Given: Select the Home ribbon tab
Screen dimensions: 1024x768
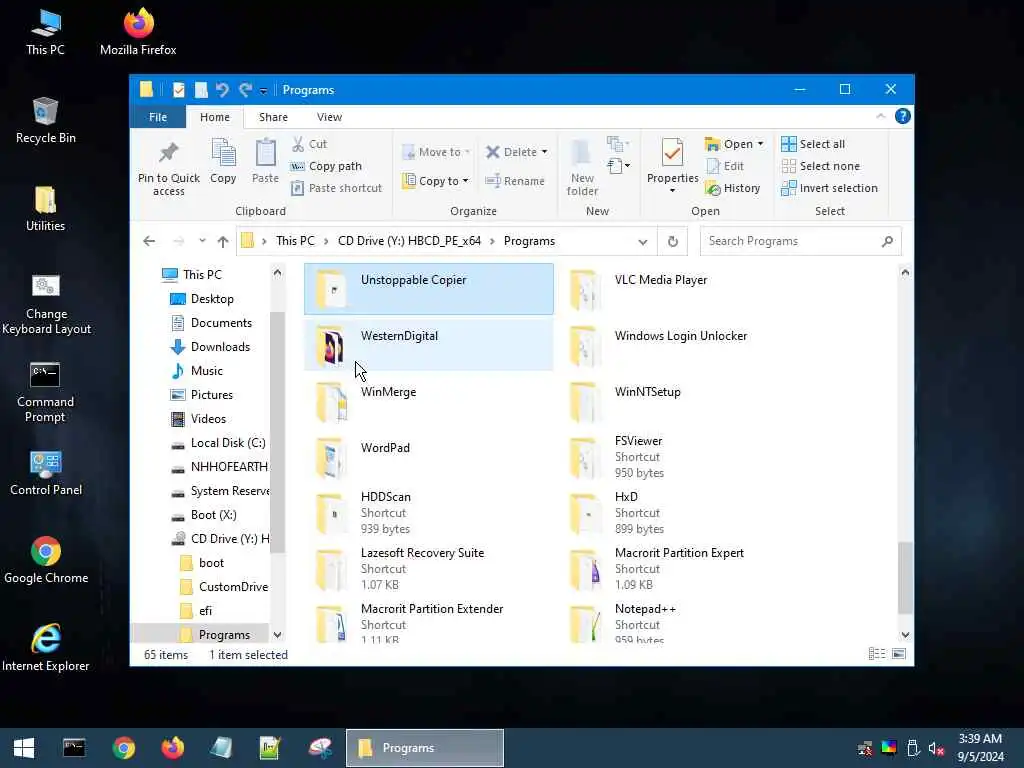Looking at the screenshot, I should 215,117.
